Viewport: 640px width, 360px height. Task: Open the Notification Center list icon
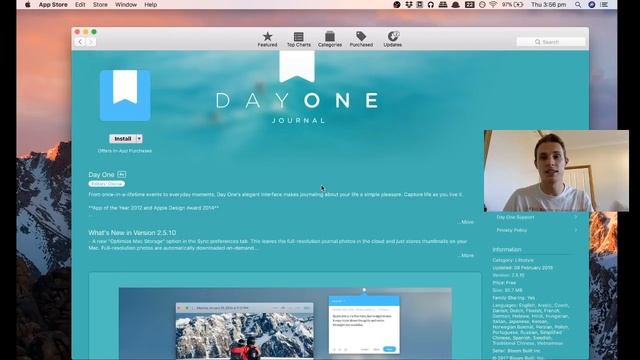click(604, 4)
